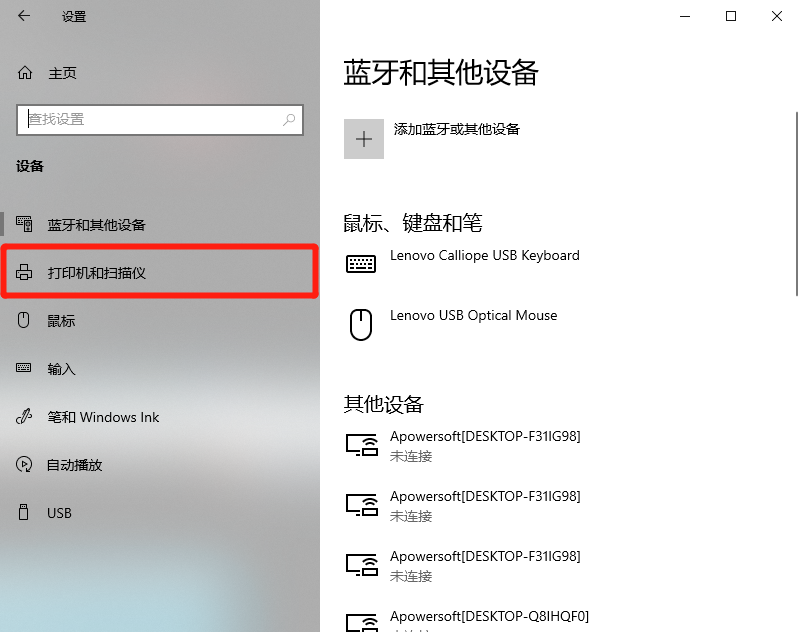The image size is (800, 632).
Task: Maximize the Settings window
Action: pos(731,16)
